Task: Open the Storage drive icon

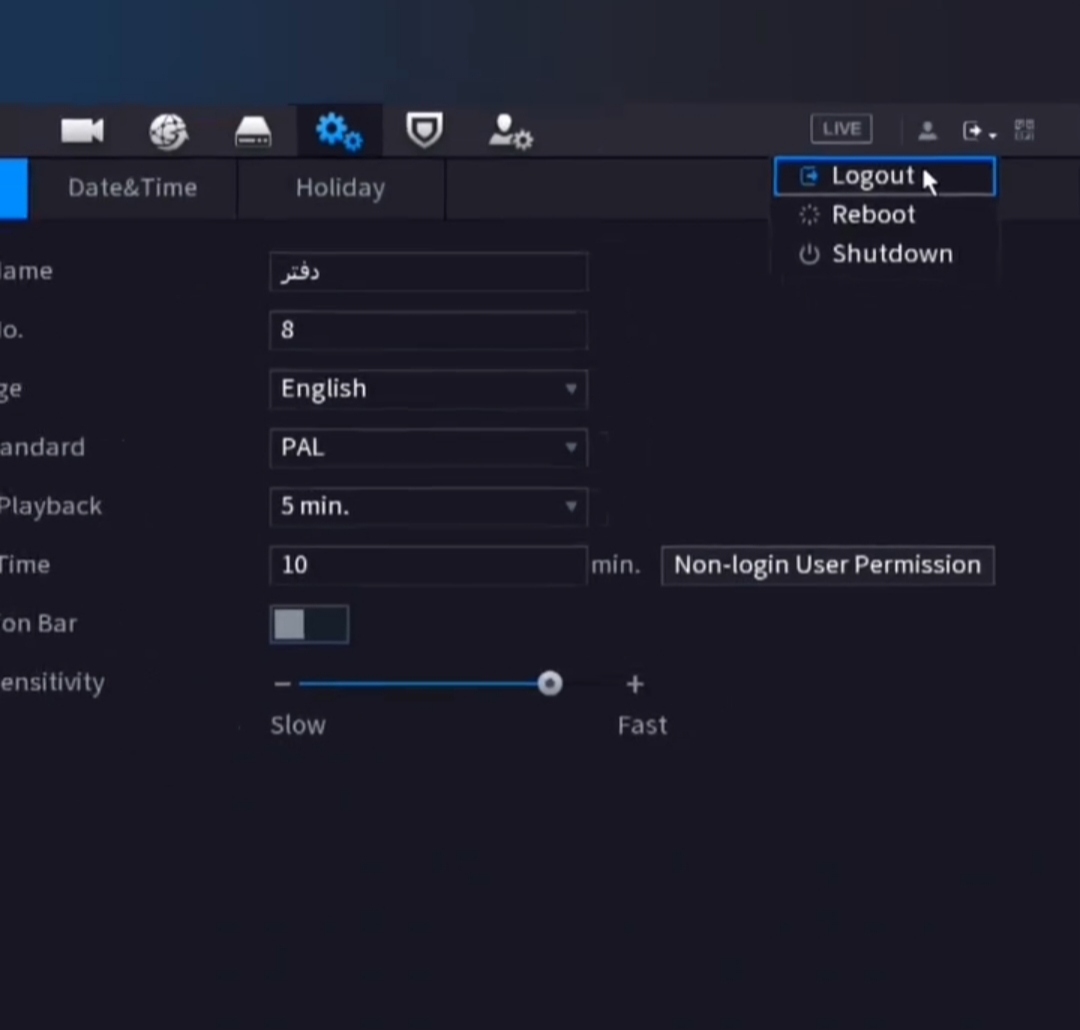Action: coord(253,132)
